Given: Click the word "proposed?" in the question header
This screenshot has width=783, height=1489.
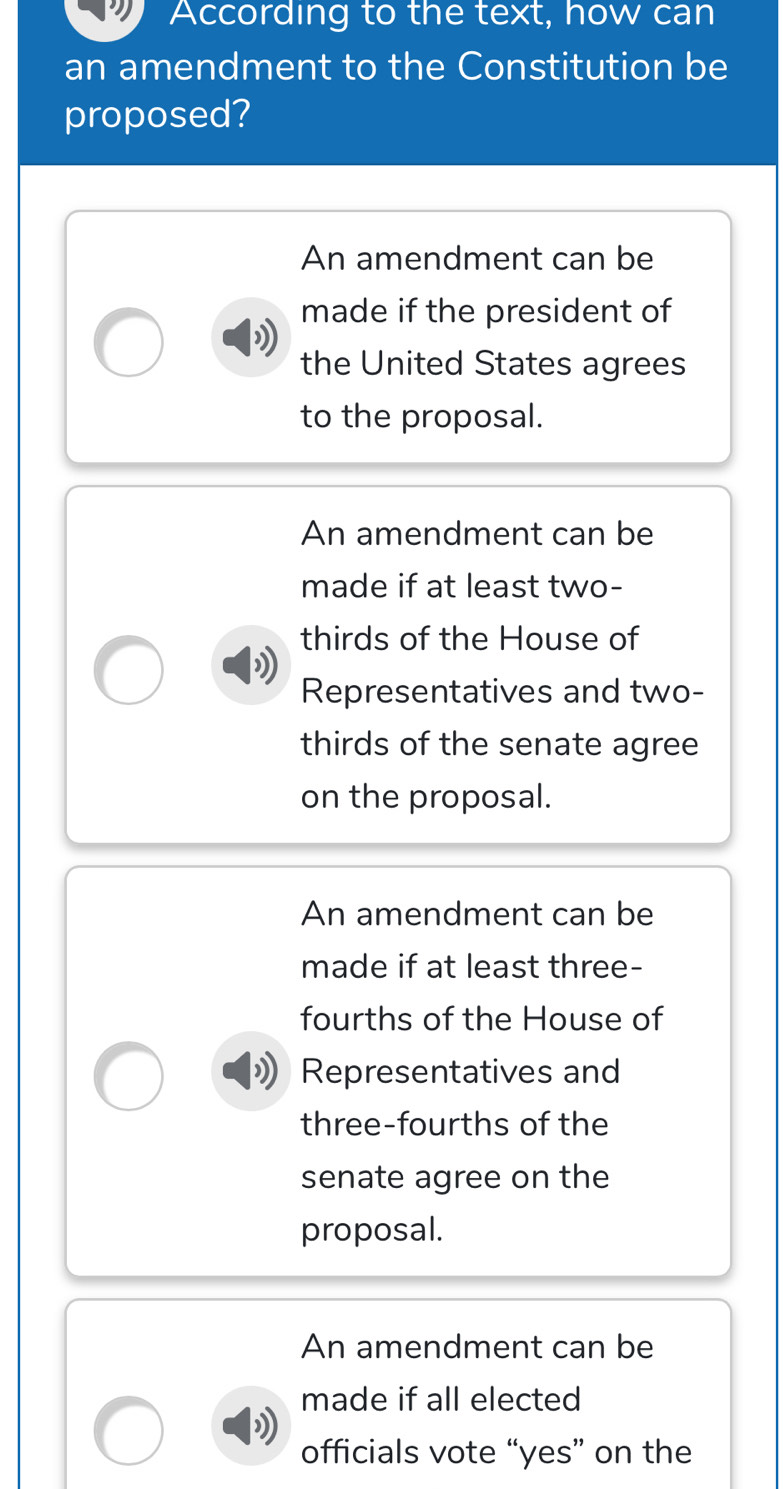Looking at the screenshot, I should [x=157, y=116].
